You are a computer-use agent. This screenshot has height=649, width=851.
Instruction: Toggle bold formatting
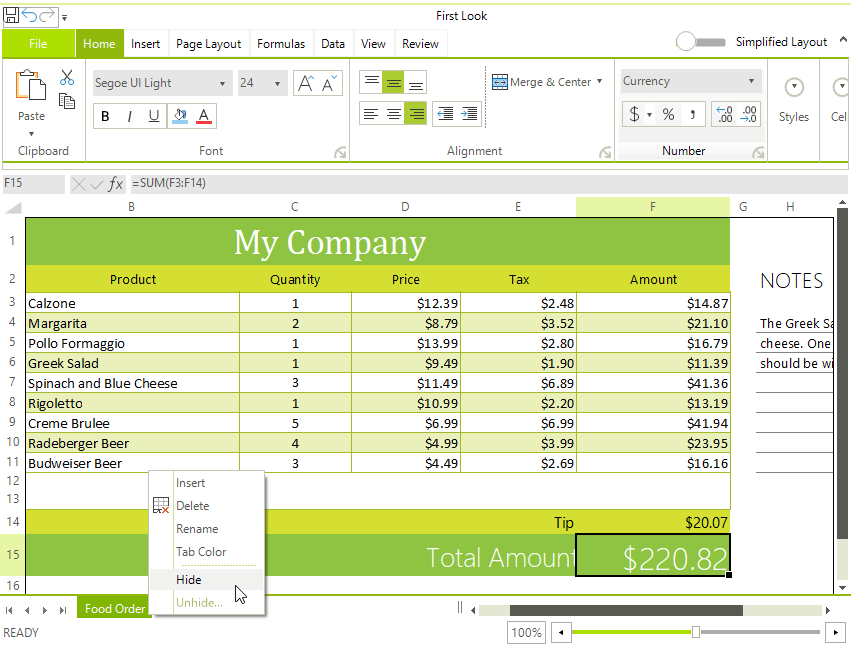point(105,116)
